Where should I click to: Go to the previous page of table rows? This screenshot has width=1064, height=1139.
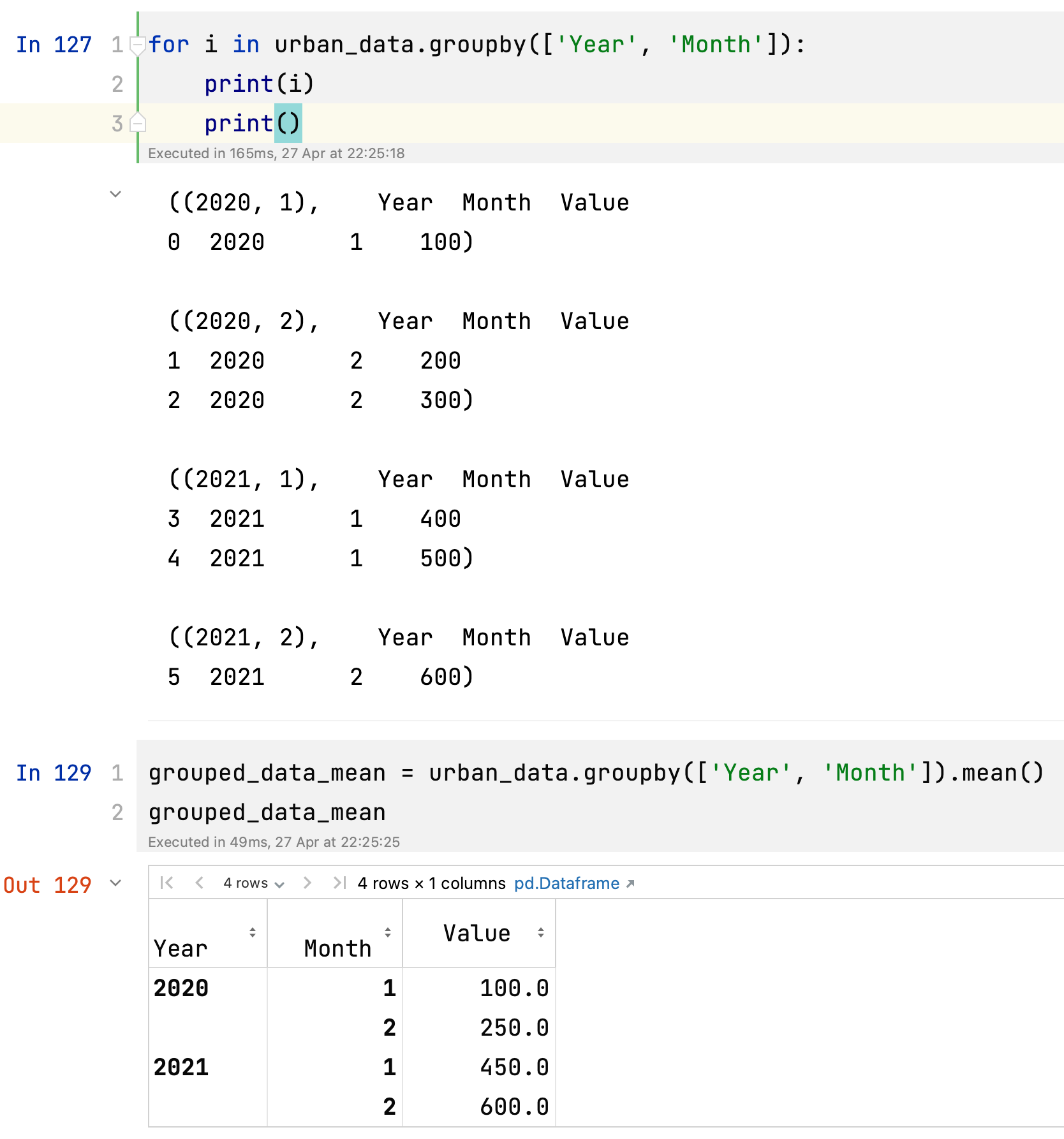click(x=200, y=883)
